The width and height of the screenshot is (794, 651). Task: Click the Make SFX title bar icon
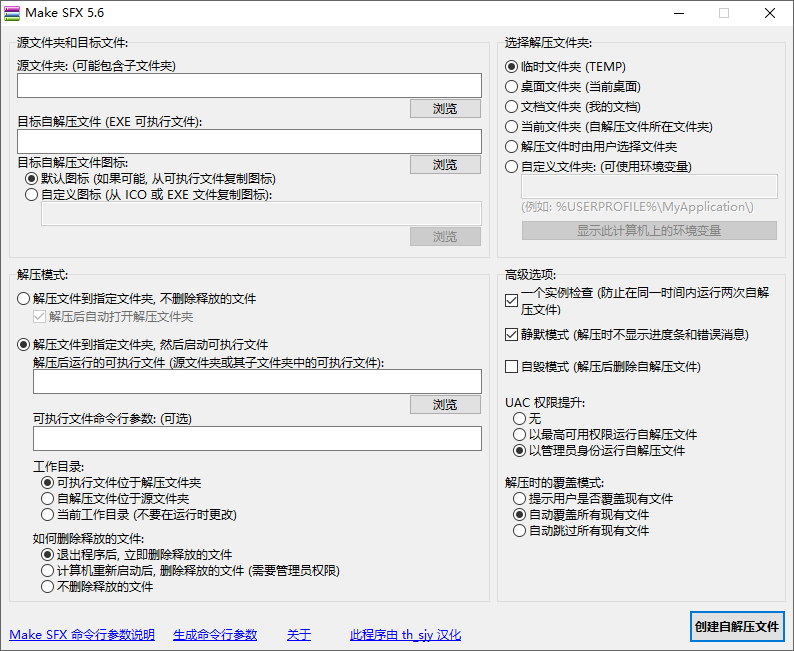[12, 13]
